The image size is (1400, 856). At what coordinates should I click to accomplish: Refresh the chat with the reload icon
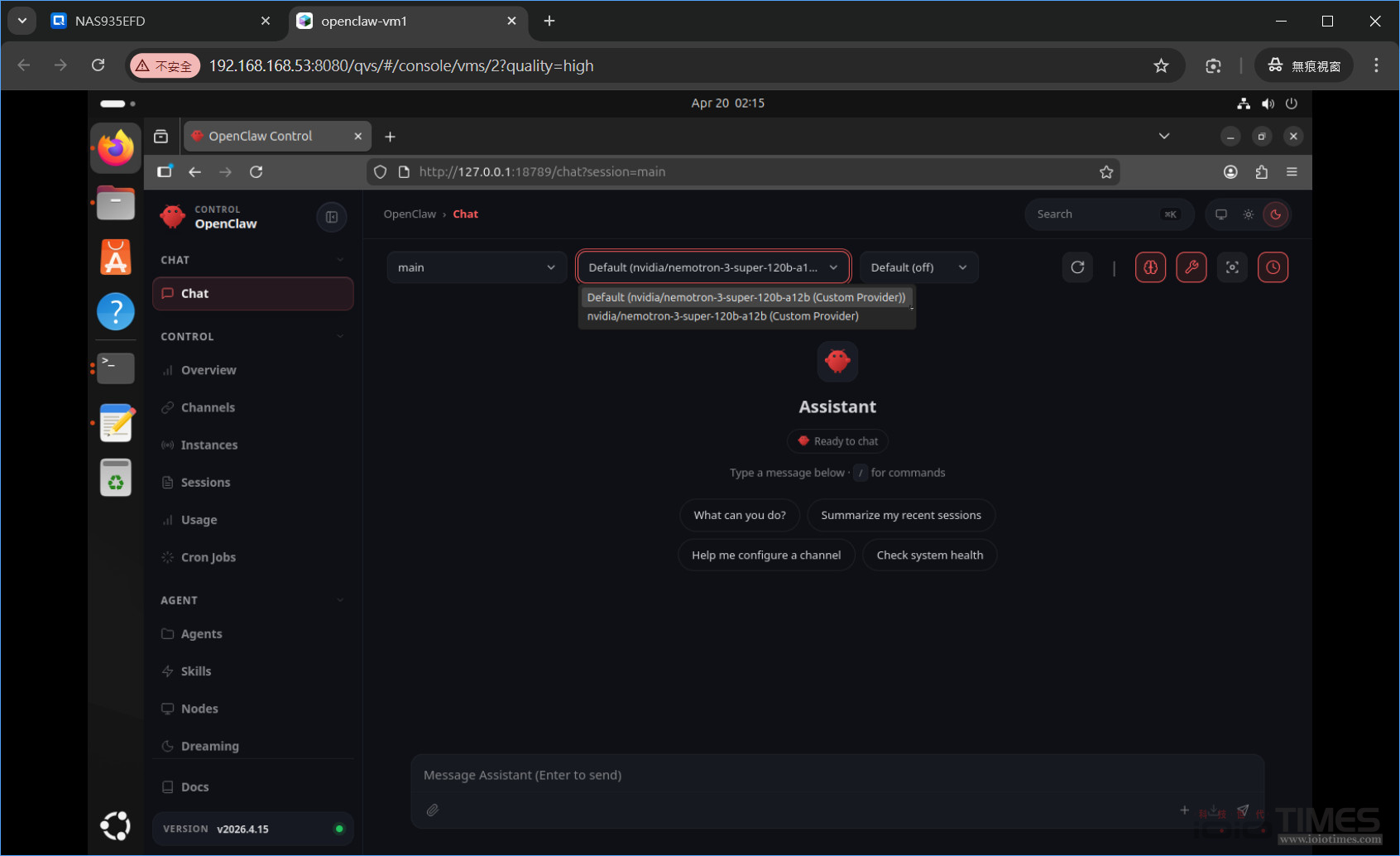point(1076,267)
